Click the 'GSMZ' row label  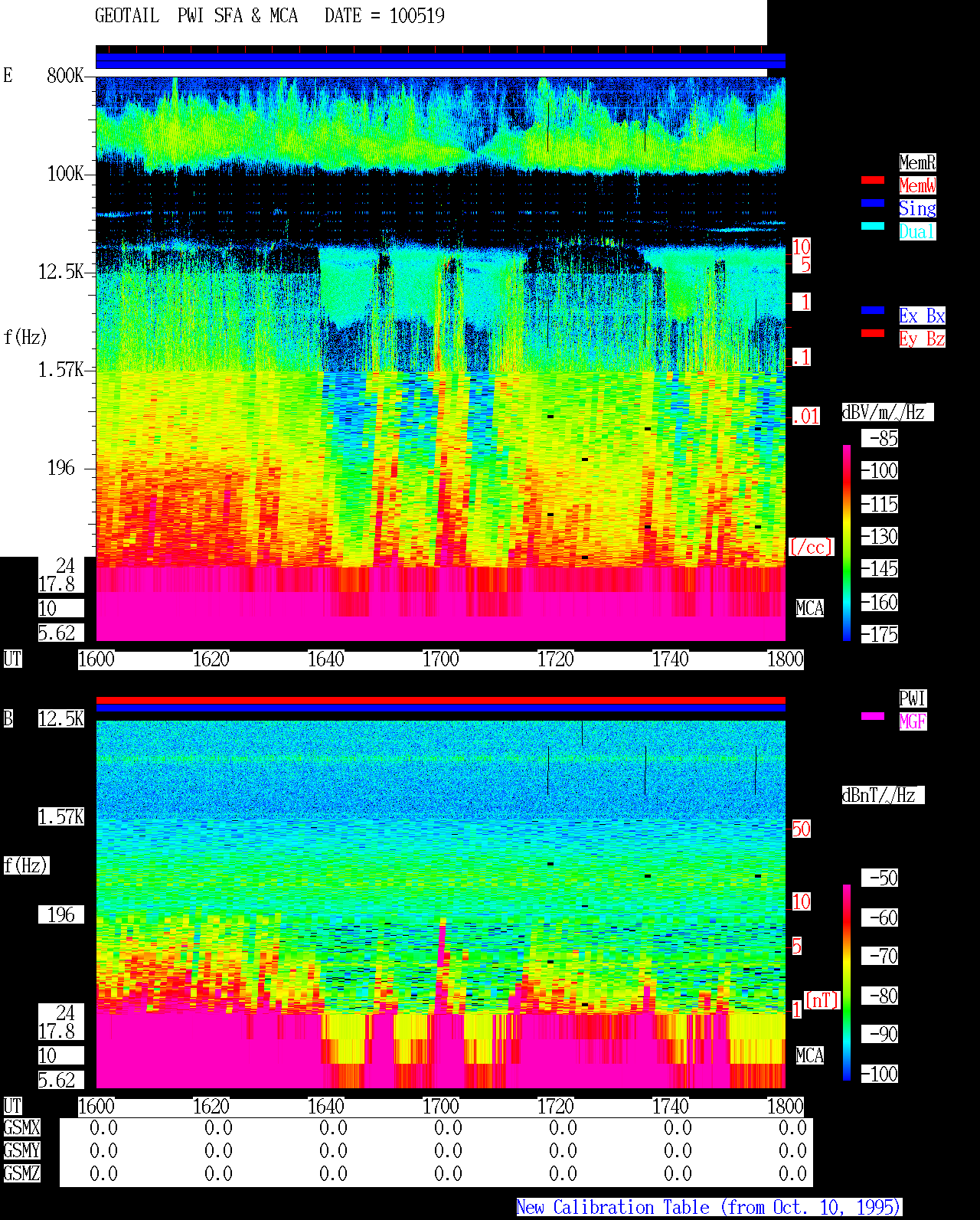pyautogui.click(x=21, y=1173)
